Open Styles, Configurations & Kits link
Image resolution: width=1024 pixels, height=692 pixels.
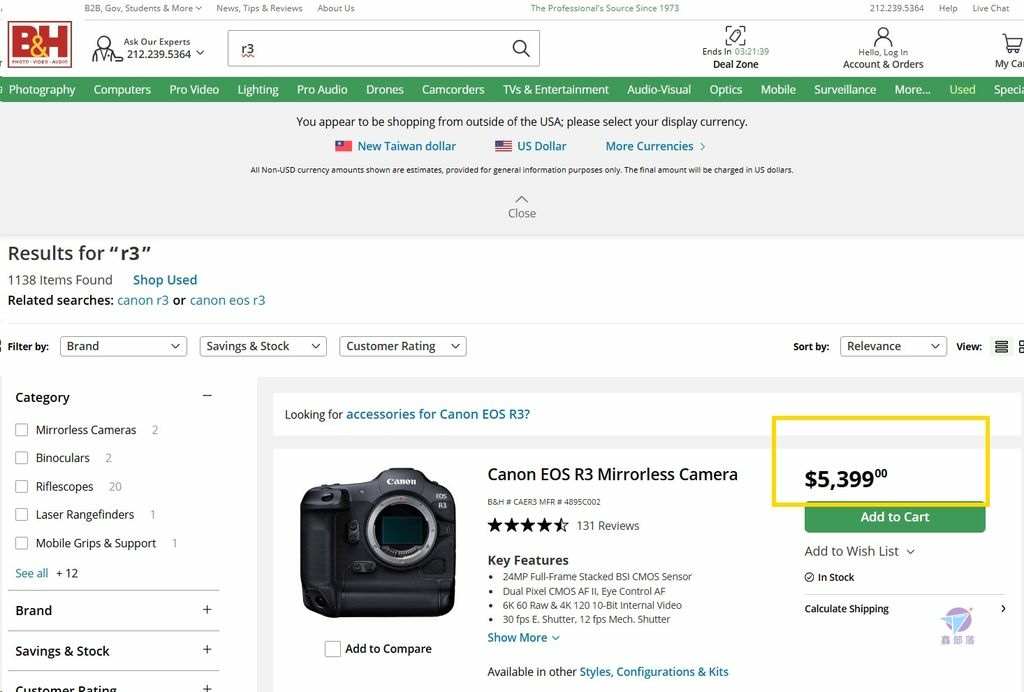654,672
